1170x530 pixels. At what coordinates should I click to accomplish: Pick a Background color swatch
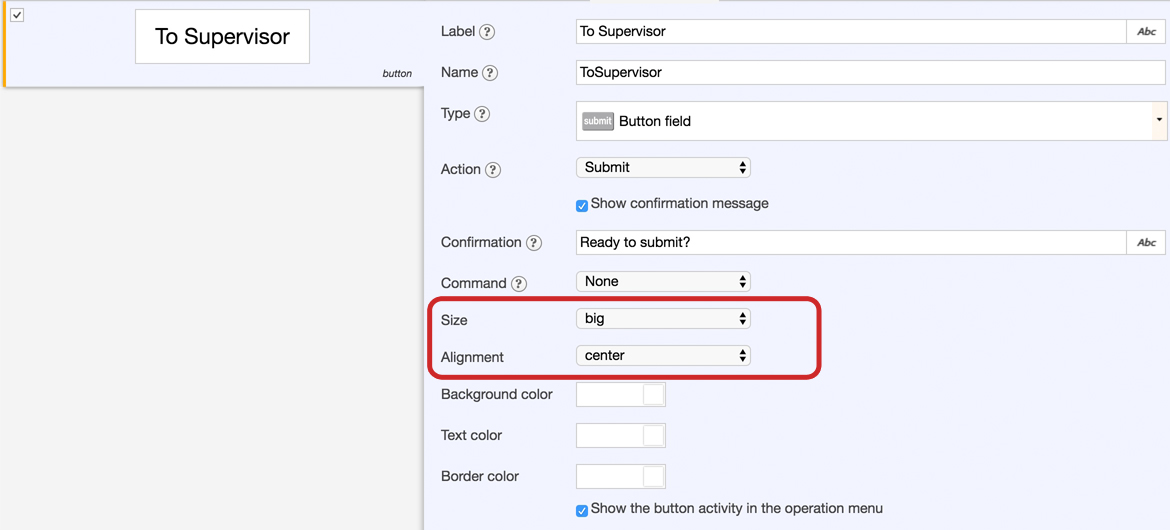tap(621, 395)
